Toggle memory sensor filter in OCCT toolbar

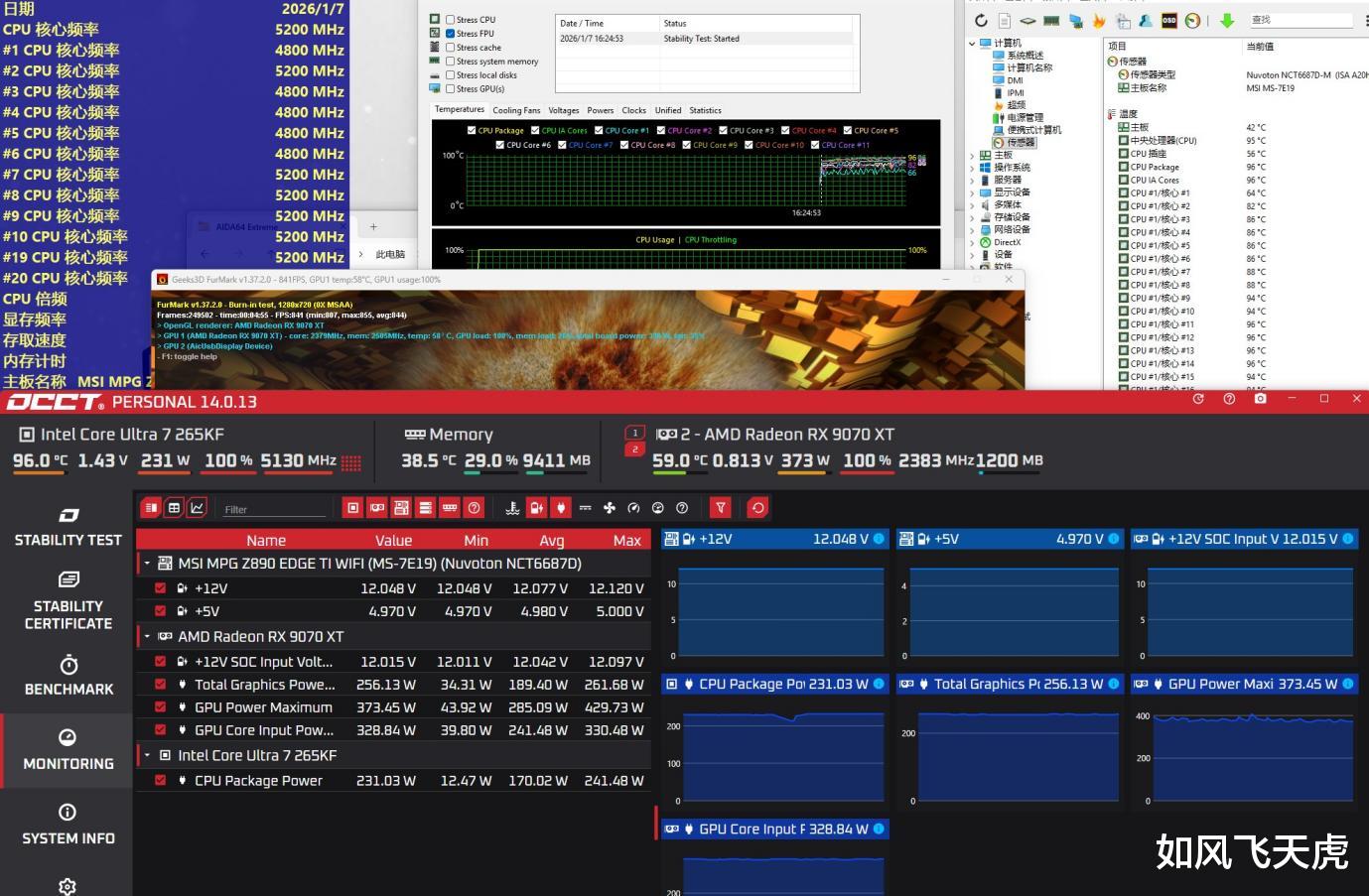pyautogui.click(x=450, y=508)
